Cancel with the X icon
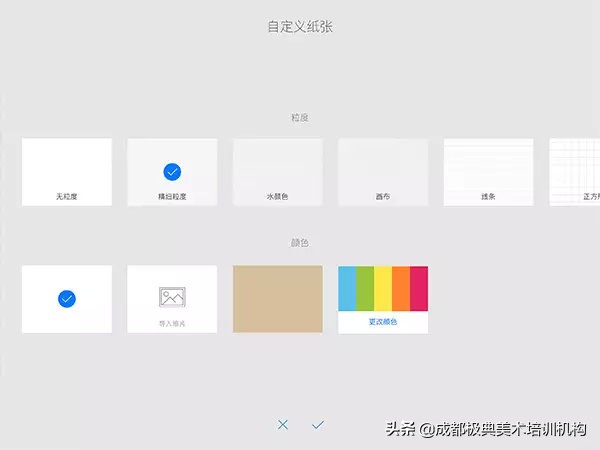This screenshot has height=450, width=600. click(x=283, y=424)
